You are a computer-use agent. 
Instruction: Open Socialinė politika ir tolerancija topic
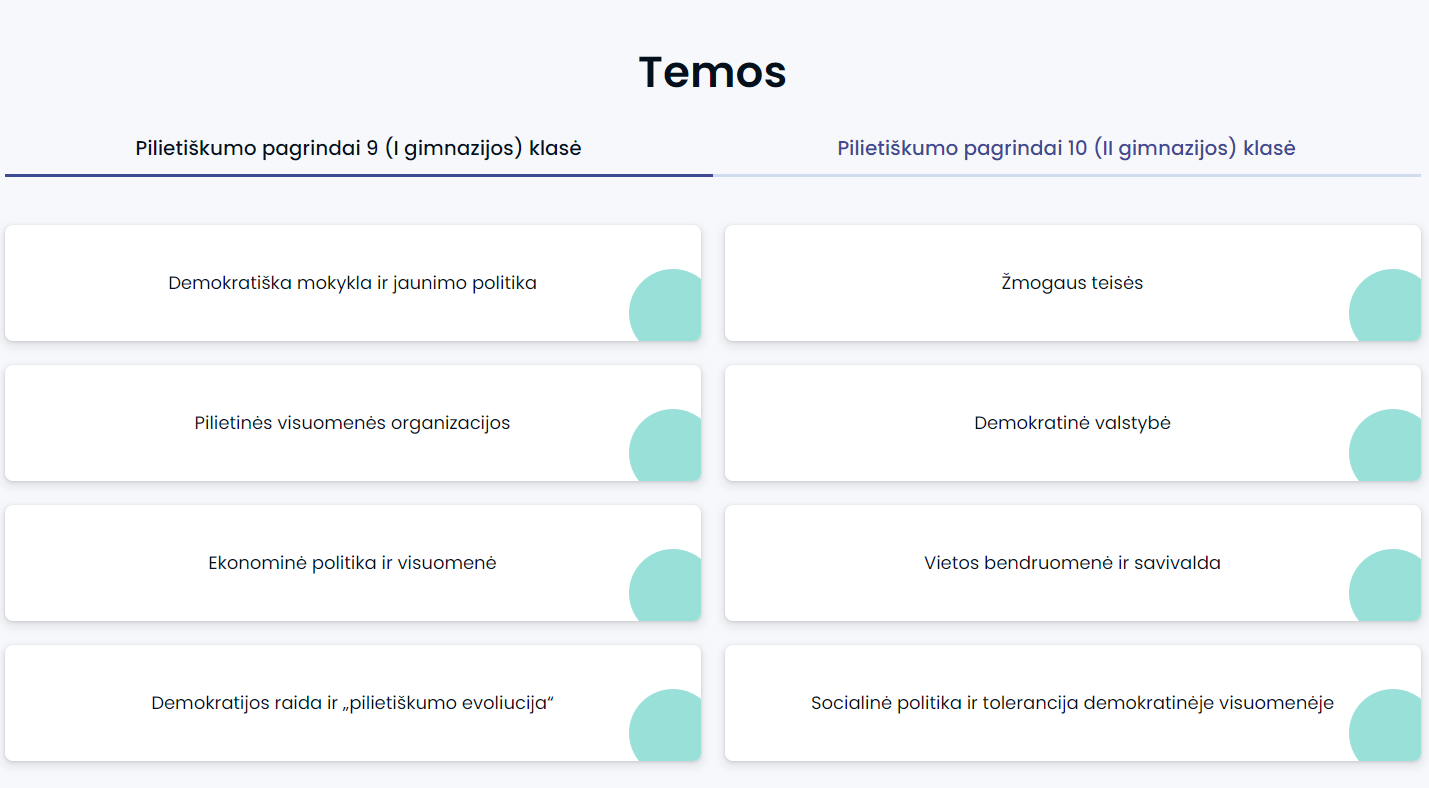click(1073, 703)
